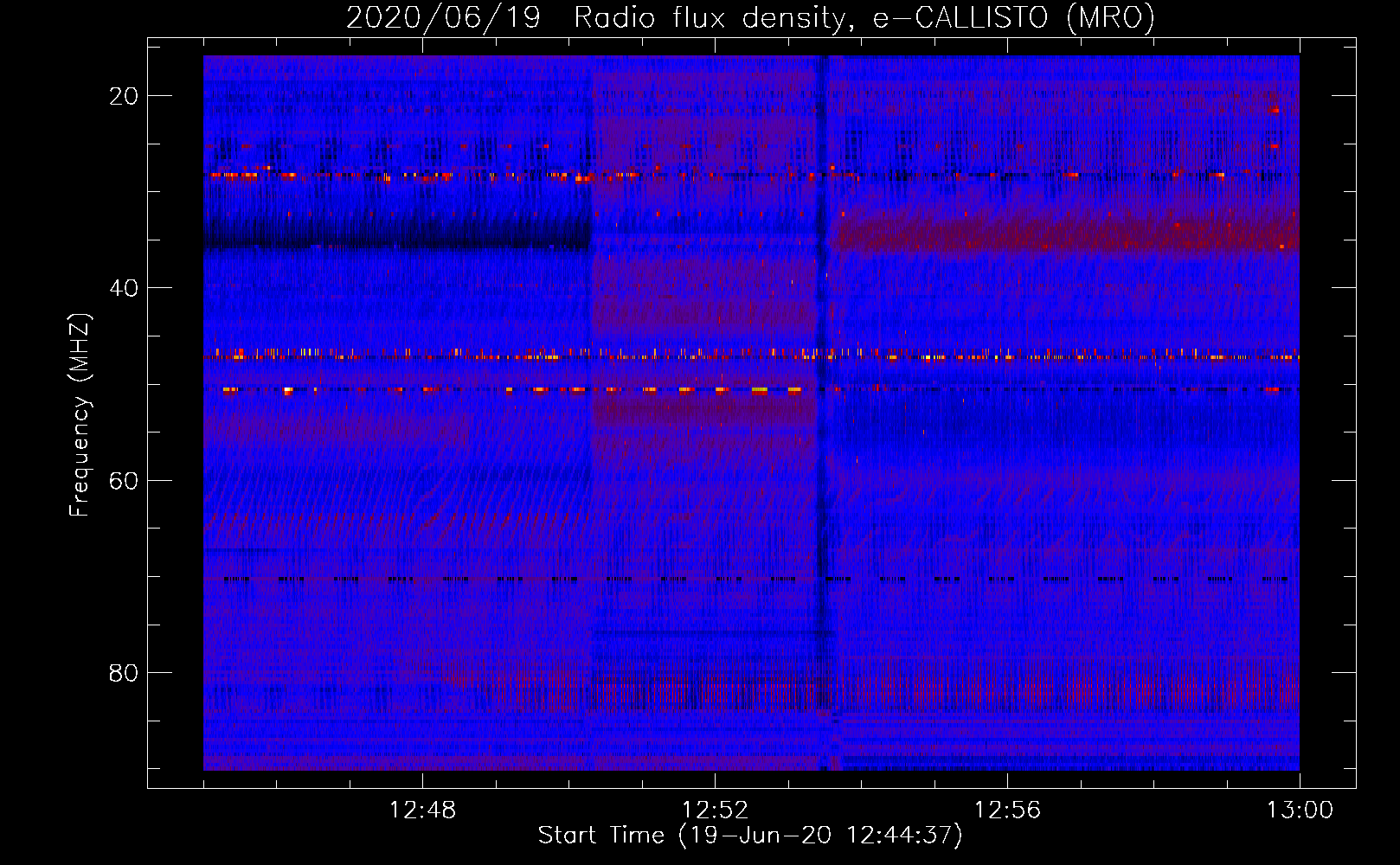Viewport: 1400px width, 865px height.
Task: Click the 40 MHz frequency tick label
Action: click(124, 288)
